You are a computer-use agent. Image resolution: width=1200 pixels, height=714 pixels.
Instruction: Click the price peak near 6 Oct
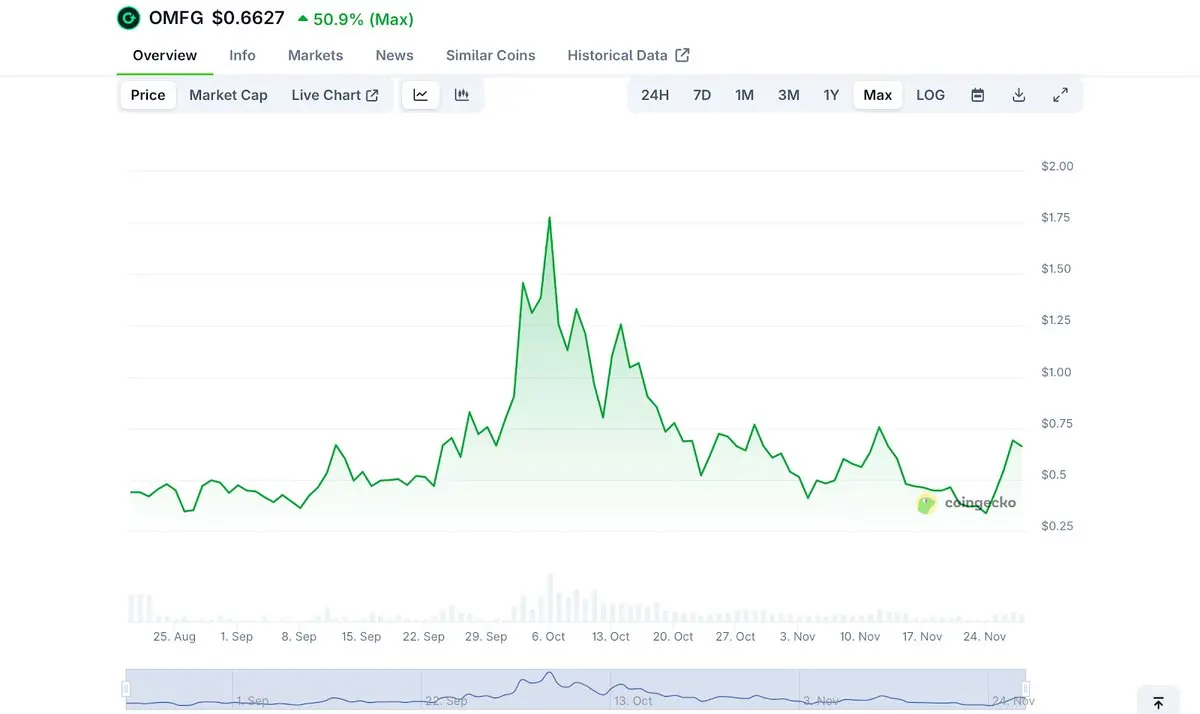(549, 217)
